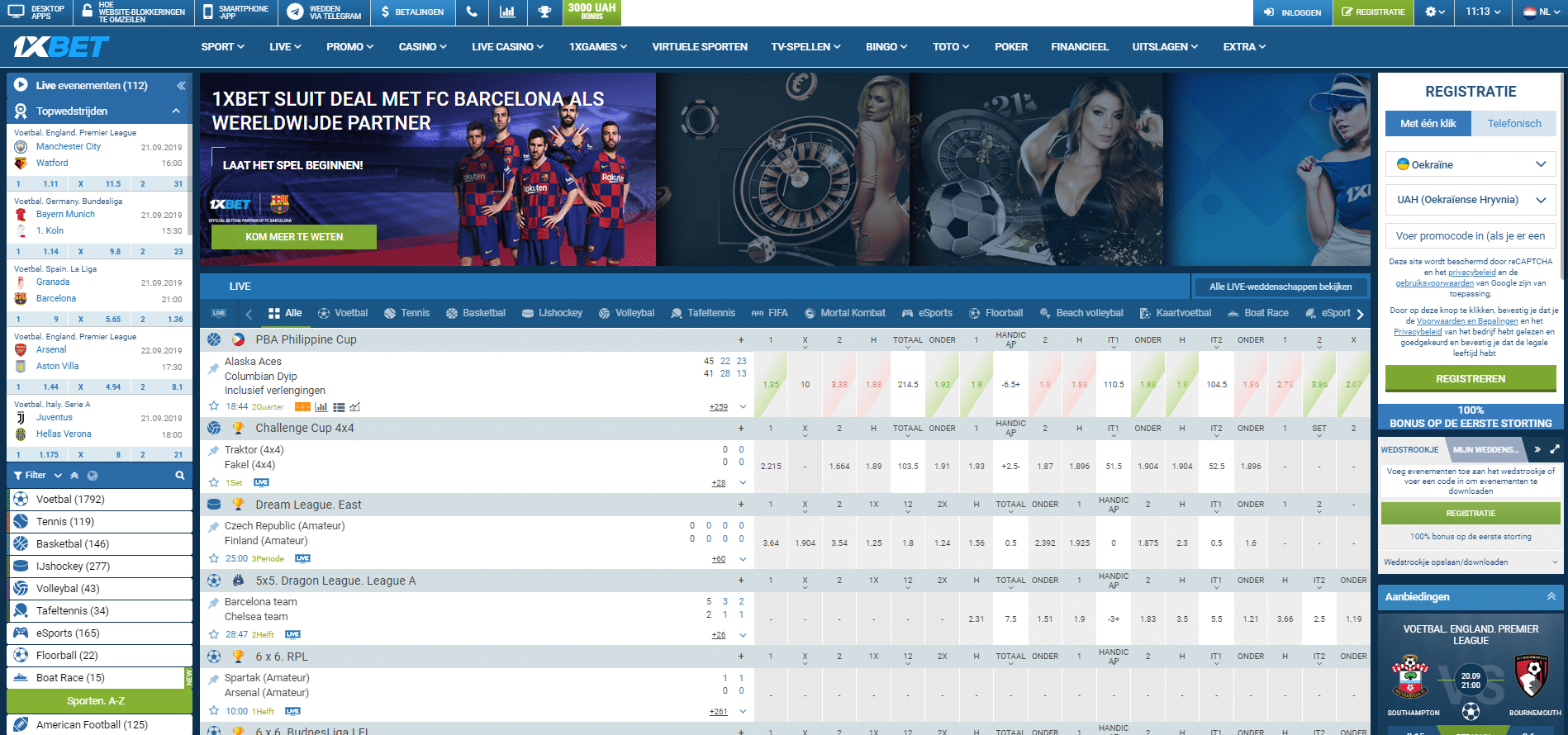Open the bar chart statistics icon in top bar
Screen dimensions: 1568x735
click(507, 12)
